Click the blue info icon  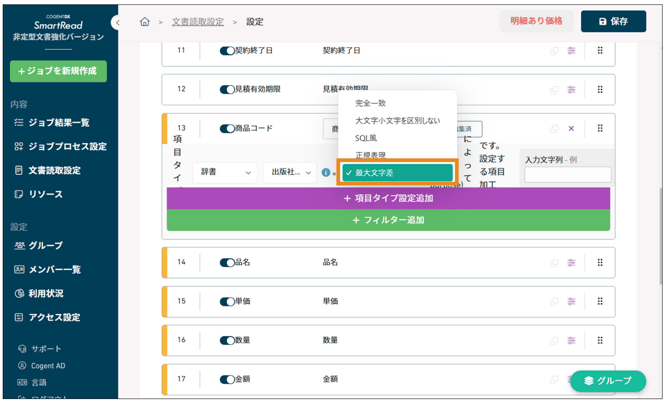click(326, 173)
